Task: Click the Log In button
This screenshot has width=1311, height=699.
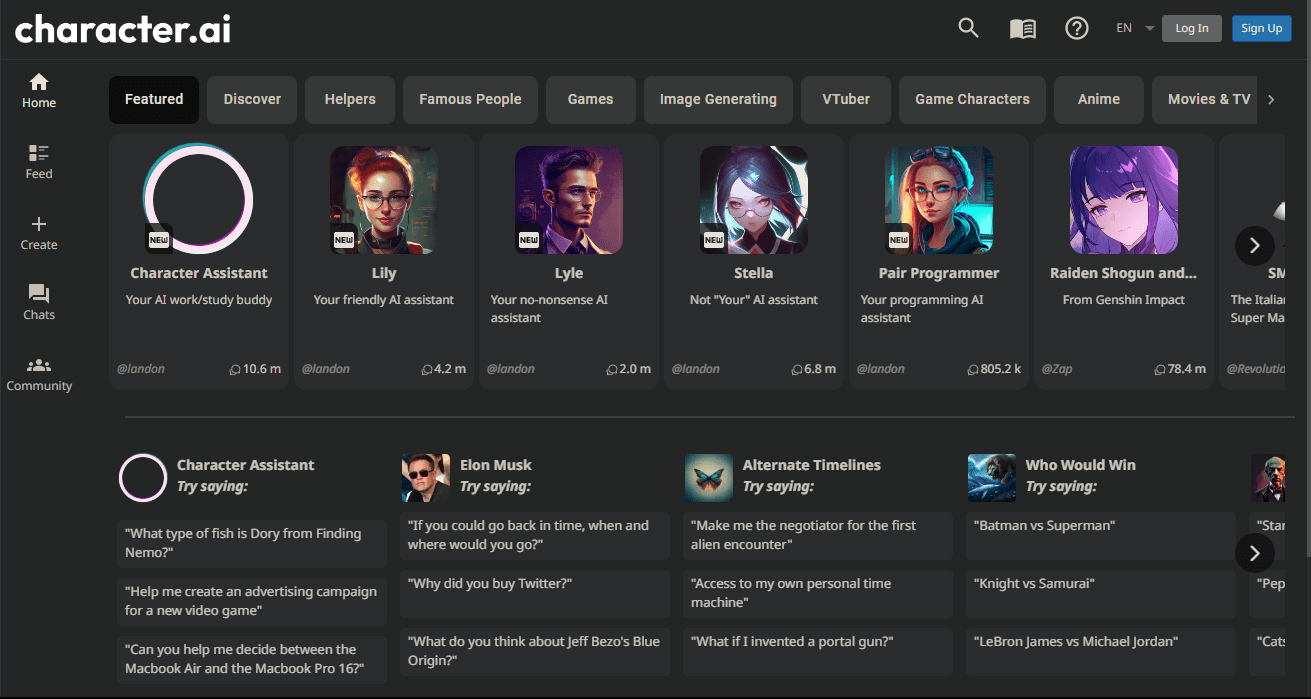Action: click(x=1191, y=28)
